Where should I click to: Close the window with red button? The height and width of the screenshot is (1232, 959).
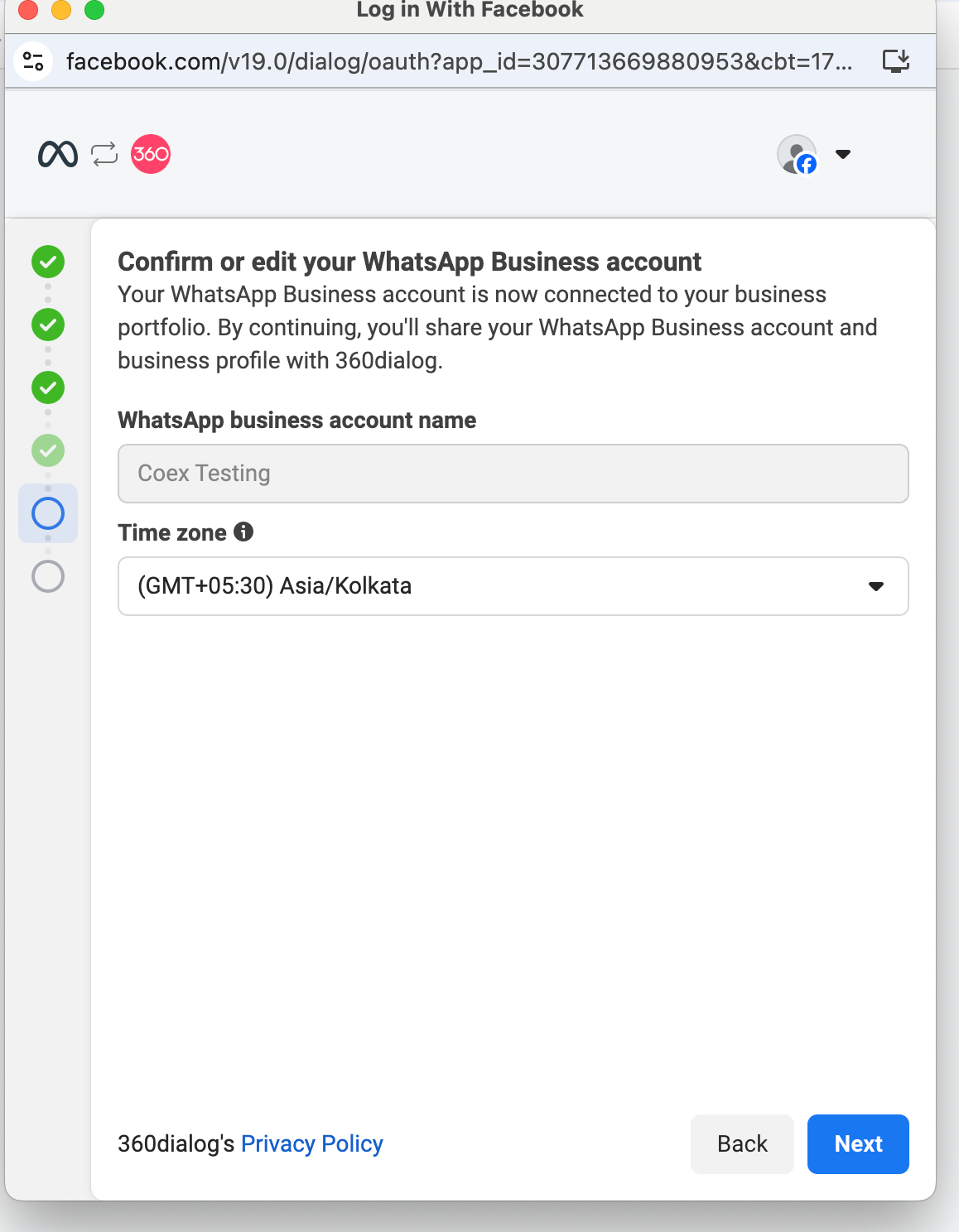(x=28, y=10)
